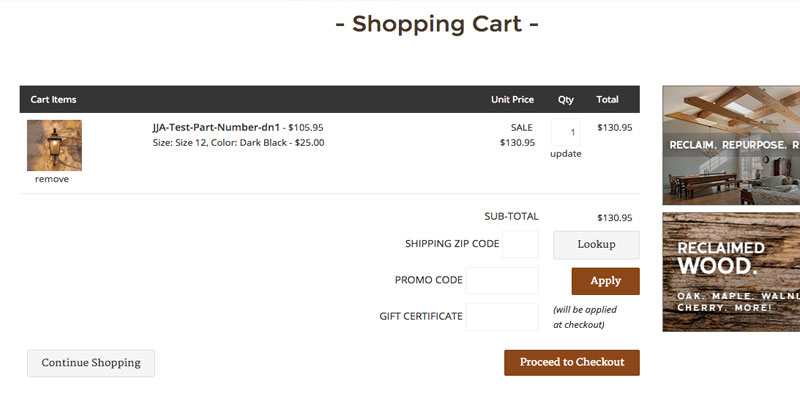This screenshot has width=800, height=400.
Task: Open the JJA-Test-Part-Number-dn1 product link
Action: (x=216, y=128)
